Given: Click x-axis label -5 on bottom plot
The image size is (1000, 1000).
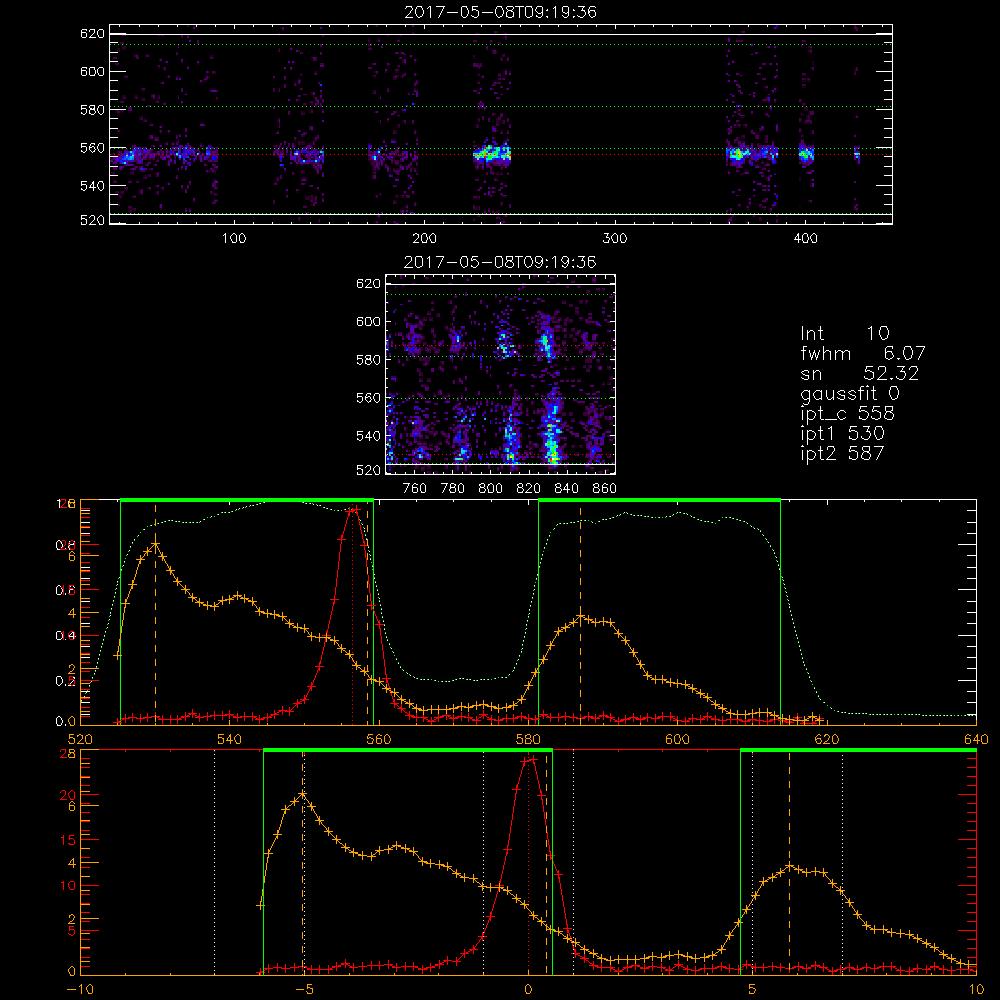Looking at the screenshot, I should [x=305, y=989].
